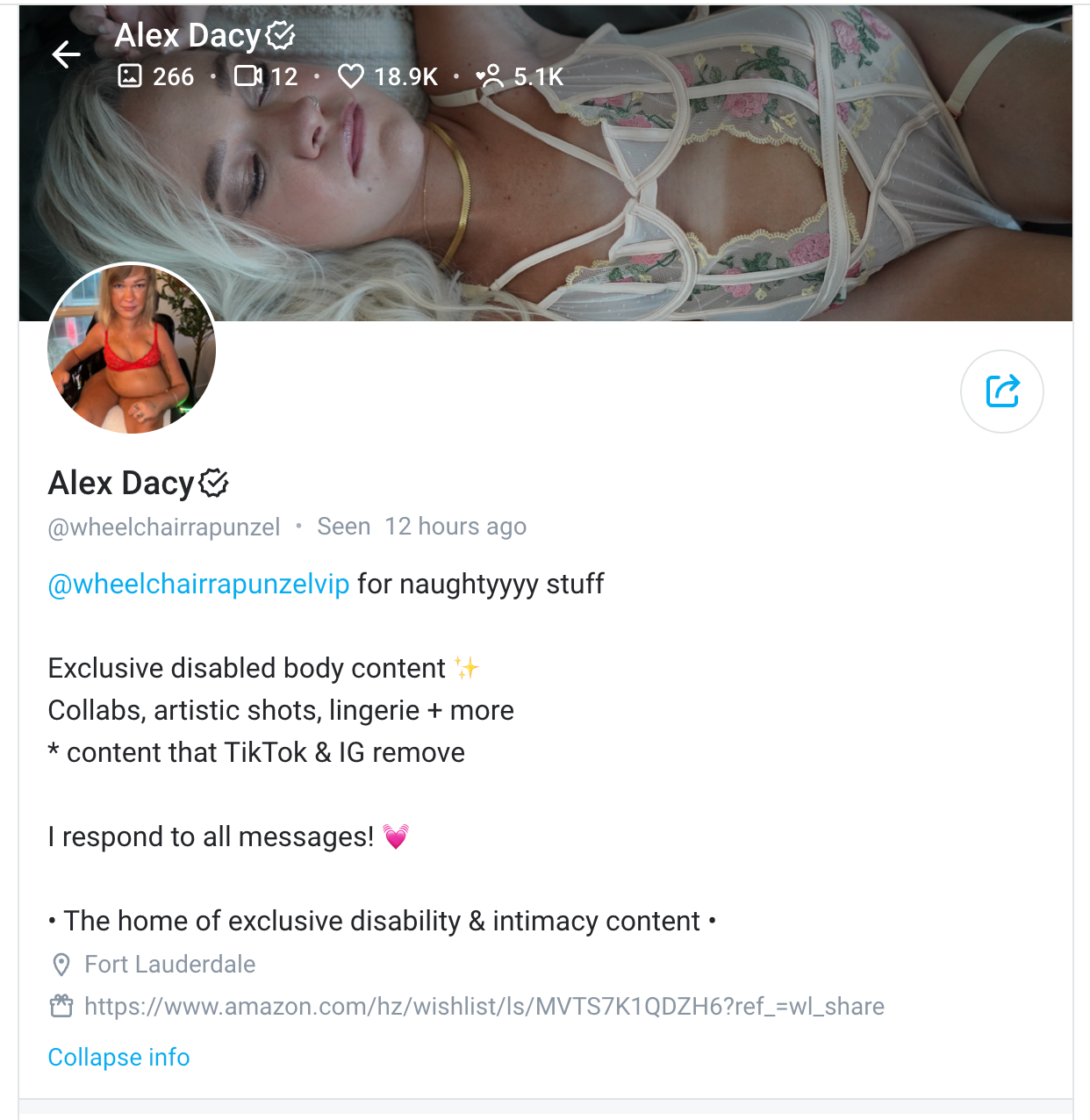Viewport: 1090px width, 1120px height.
Task: Collapse the profile info section
Action: [x=118, y=1057]
